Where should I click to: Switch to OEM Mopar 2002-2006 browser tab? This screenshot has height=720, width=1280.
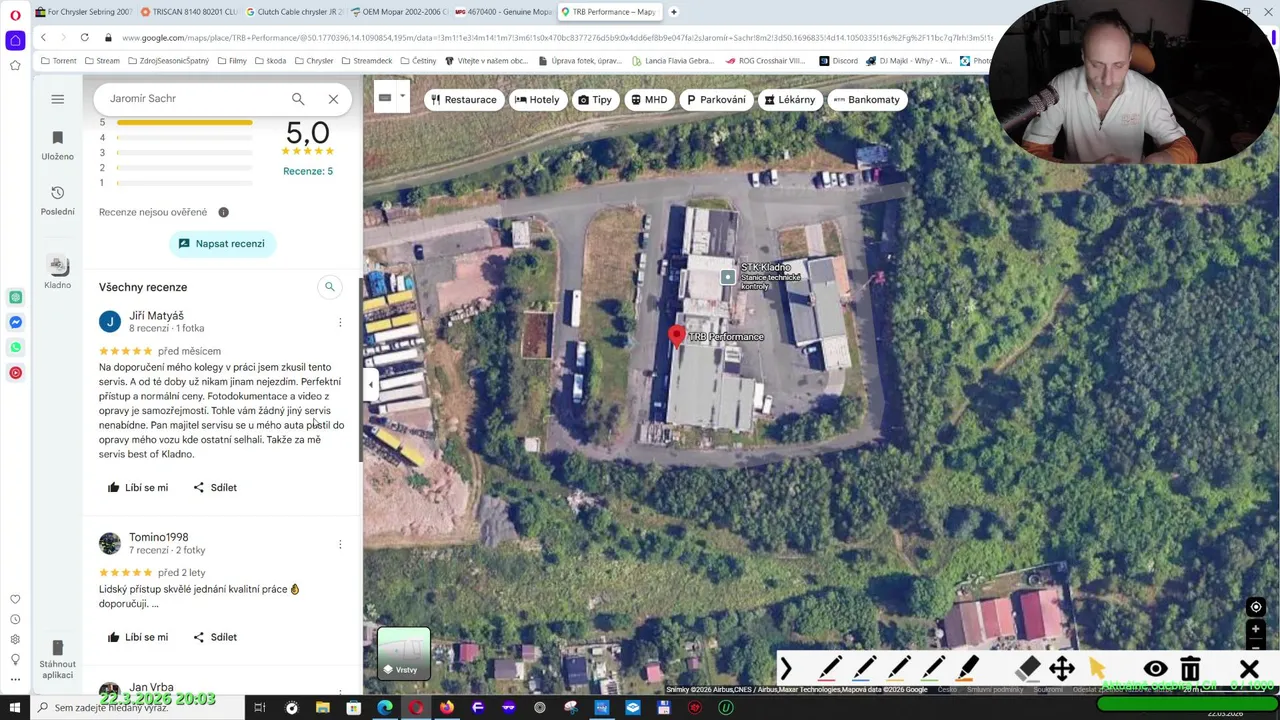point(400,12)
